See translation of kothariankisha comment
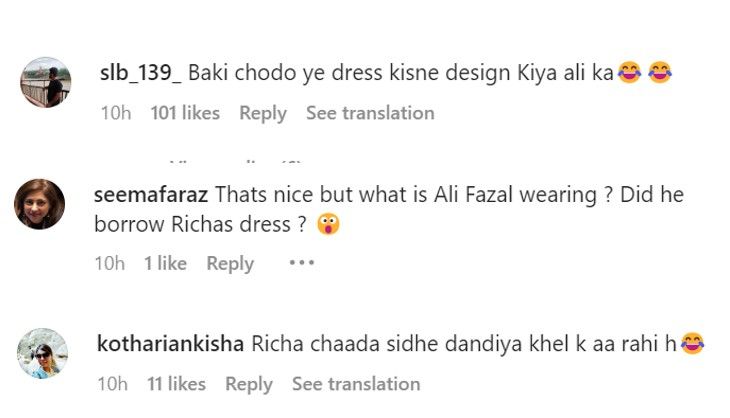The image size is (730, 418). tap(356, 384)
